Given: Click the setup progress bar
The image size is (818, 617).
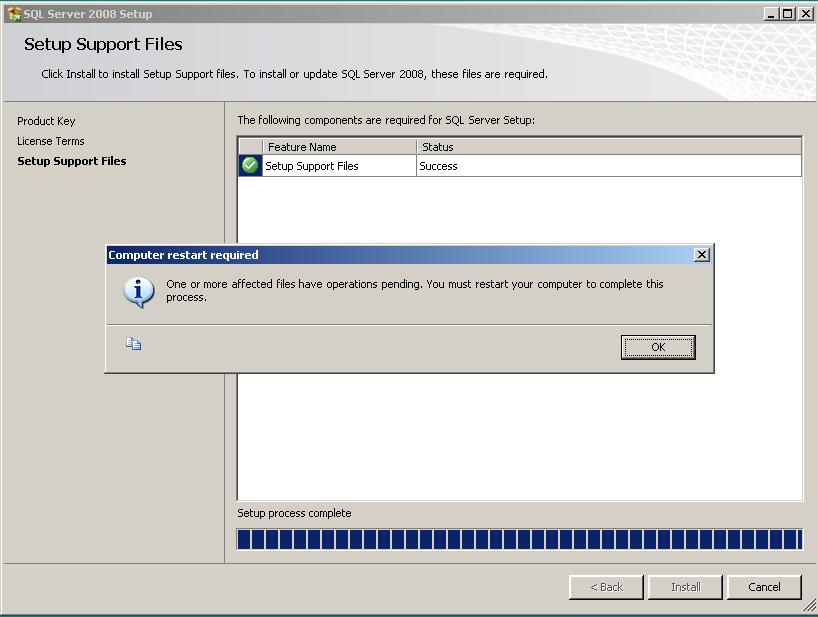Looking at the screenshot, I should 520,539.
